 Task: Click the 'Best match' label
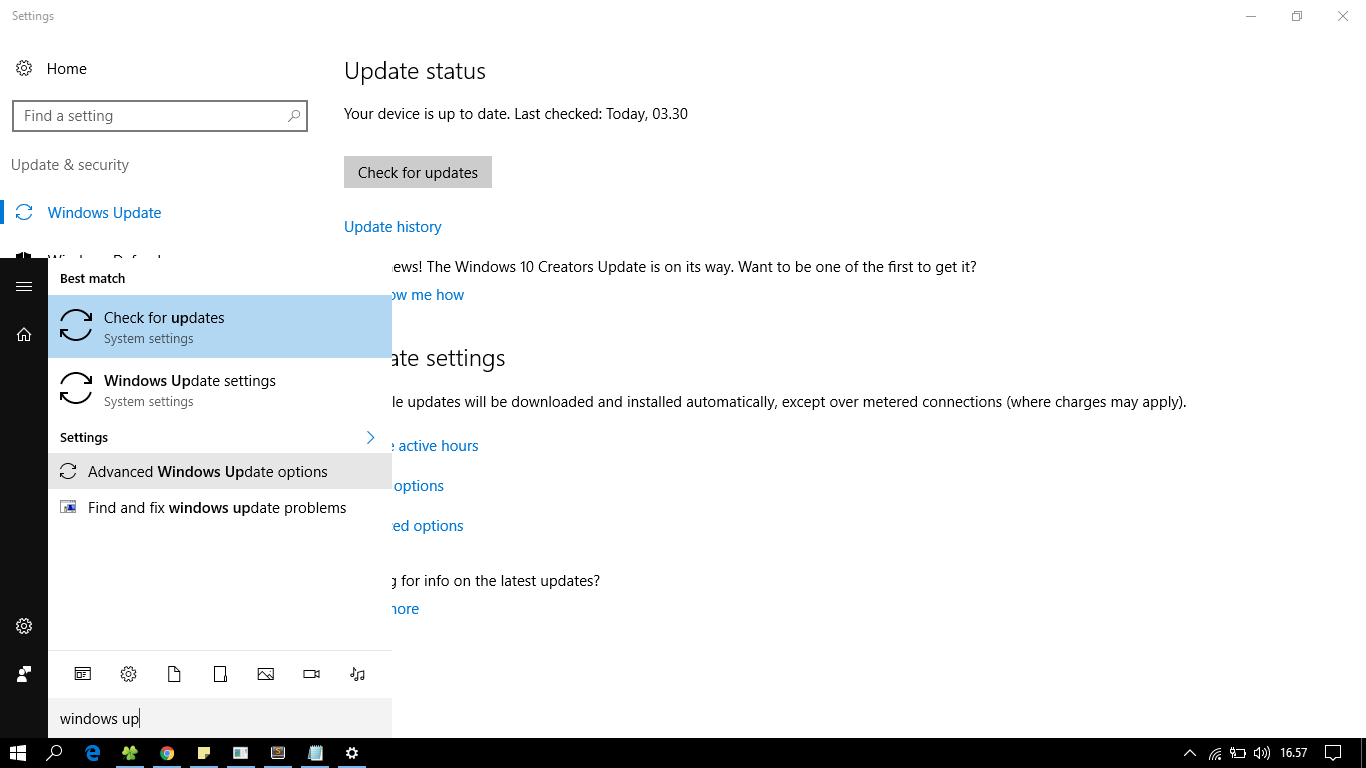(x=93, y=279)
